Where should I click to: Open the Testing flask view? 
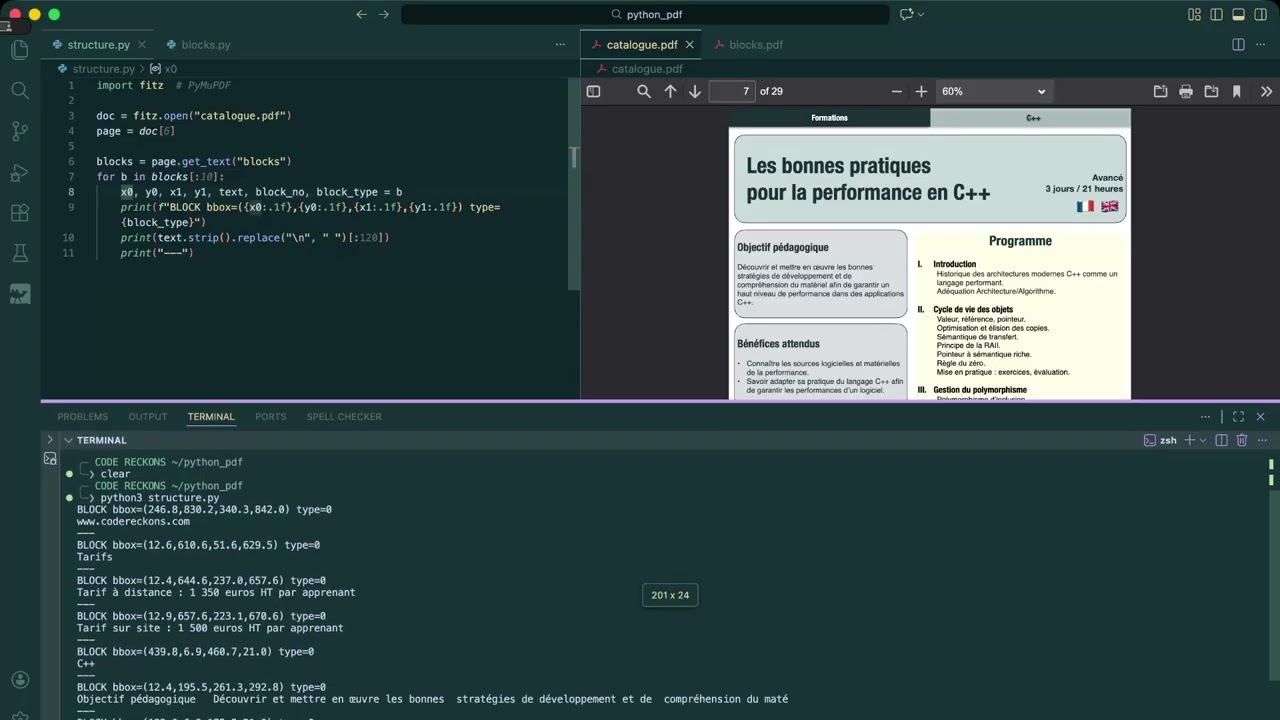click(19, 254)
